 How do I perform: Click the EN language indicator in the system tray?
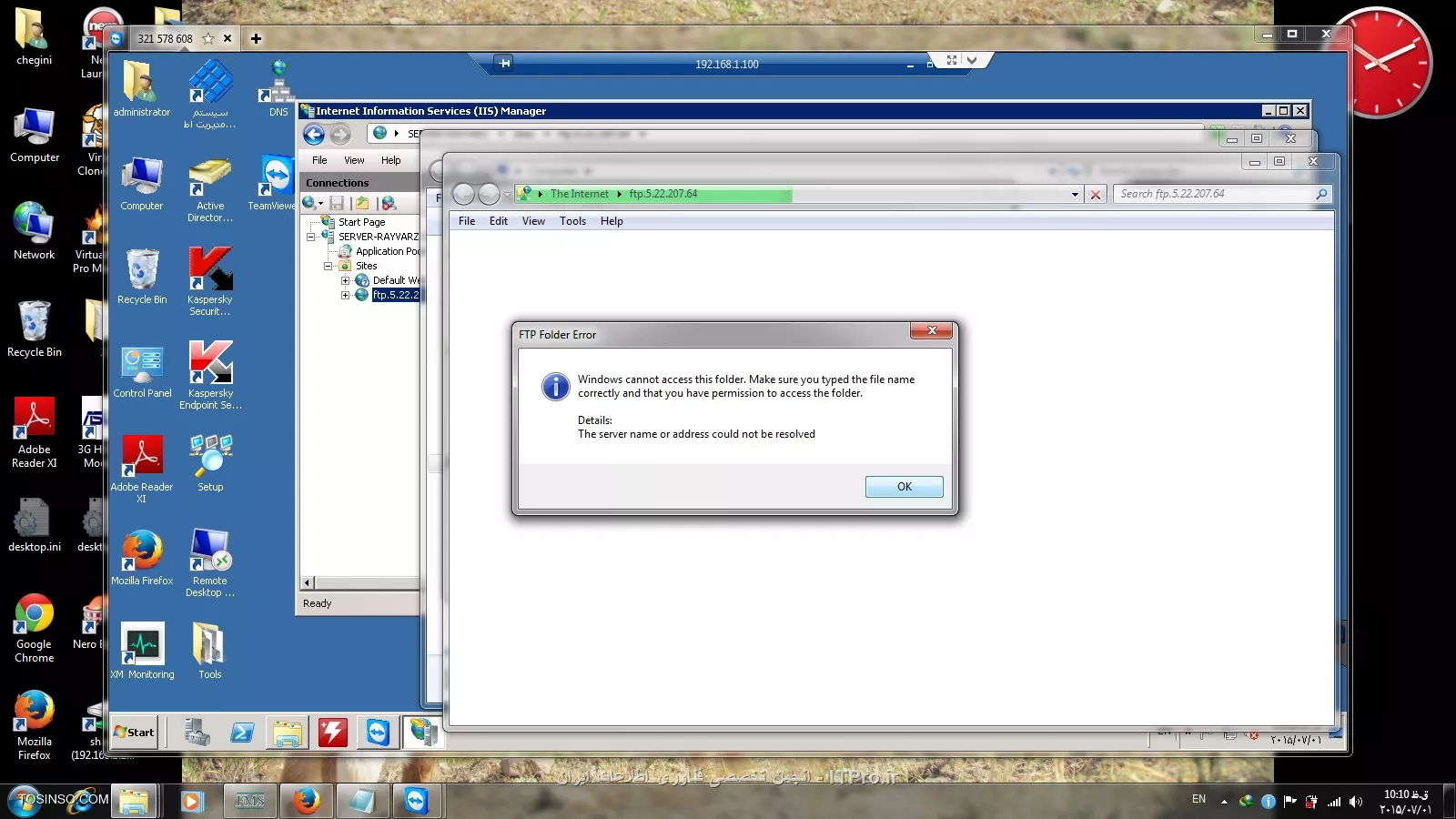pos(1198,799)
